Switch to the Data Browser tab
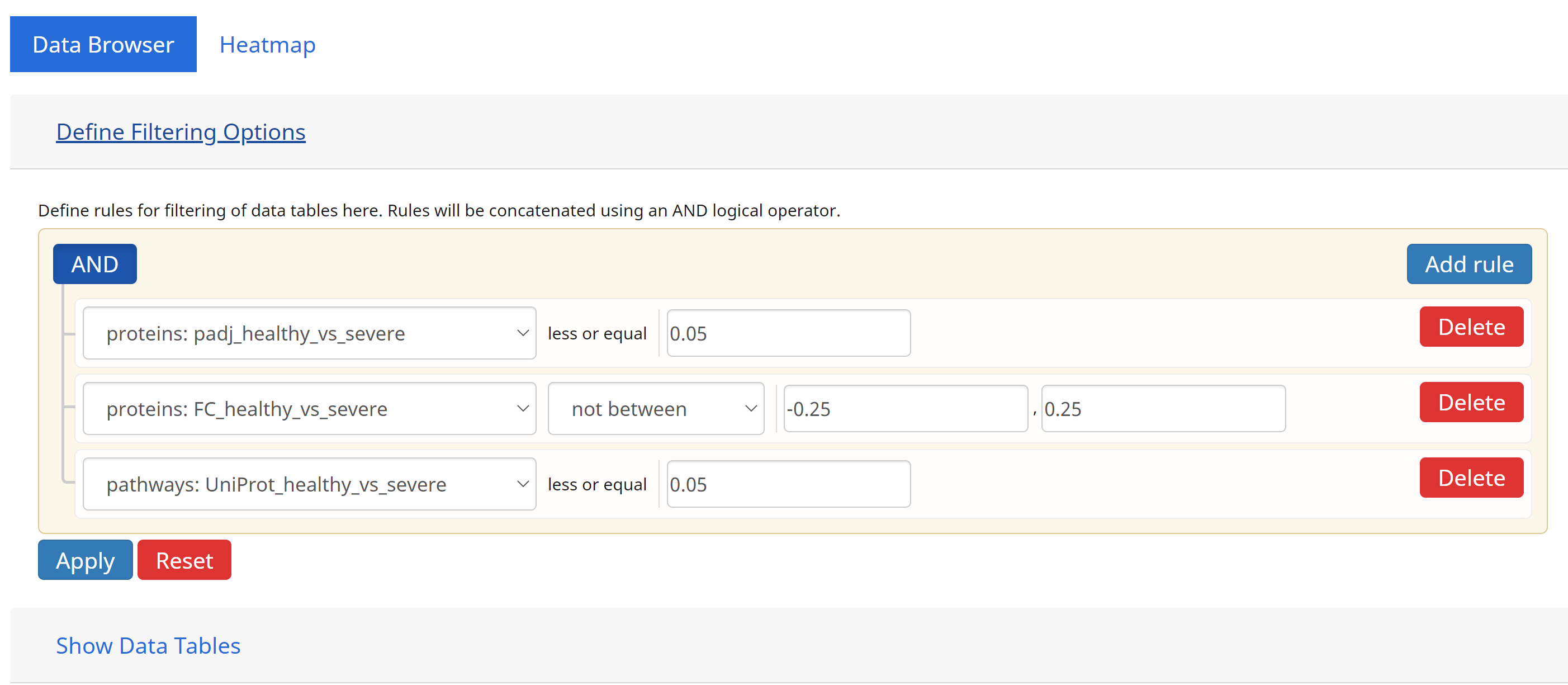The width and height of the screenshot is (1568, 685). 103,43
